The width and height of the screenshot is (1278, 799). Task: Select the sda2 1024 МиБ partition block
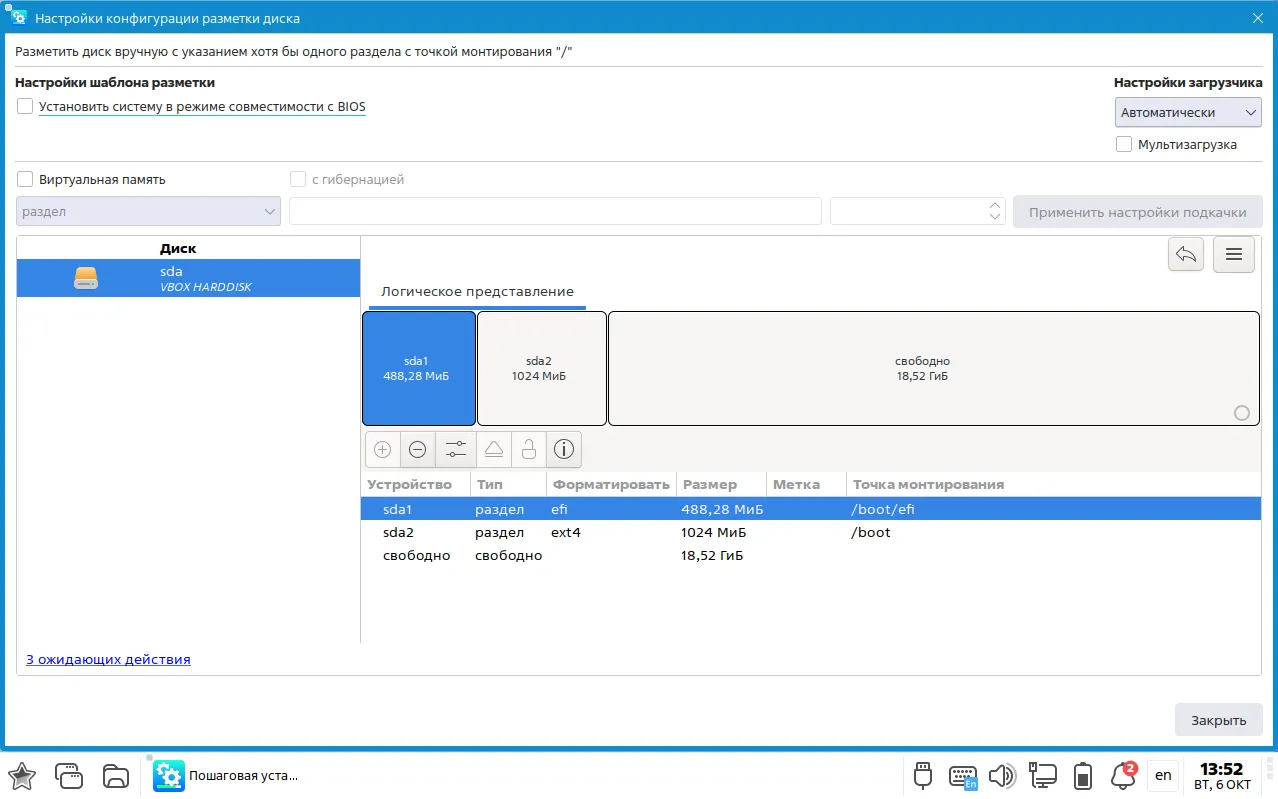pos(542,369)
